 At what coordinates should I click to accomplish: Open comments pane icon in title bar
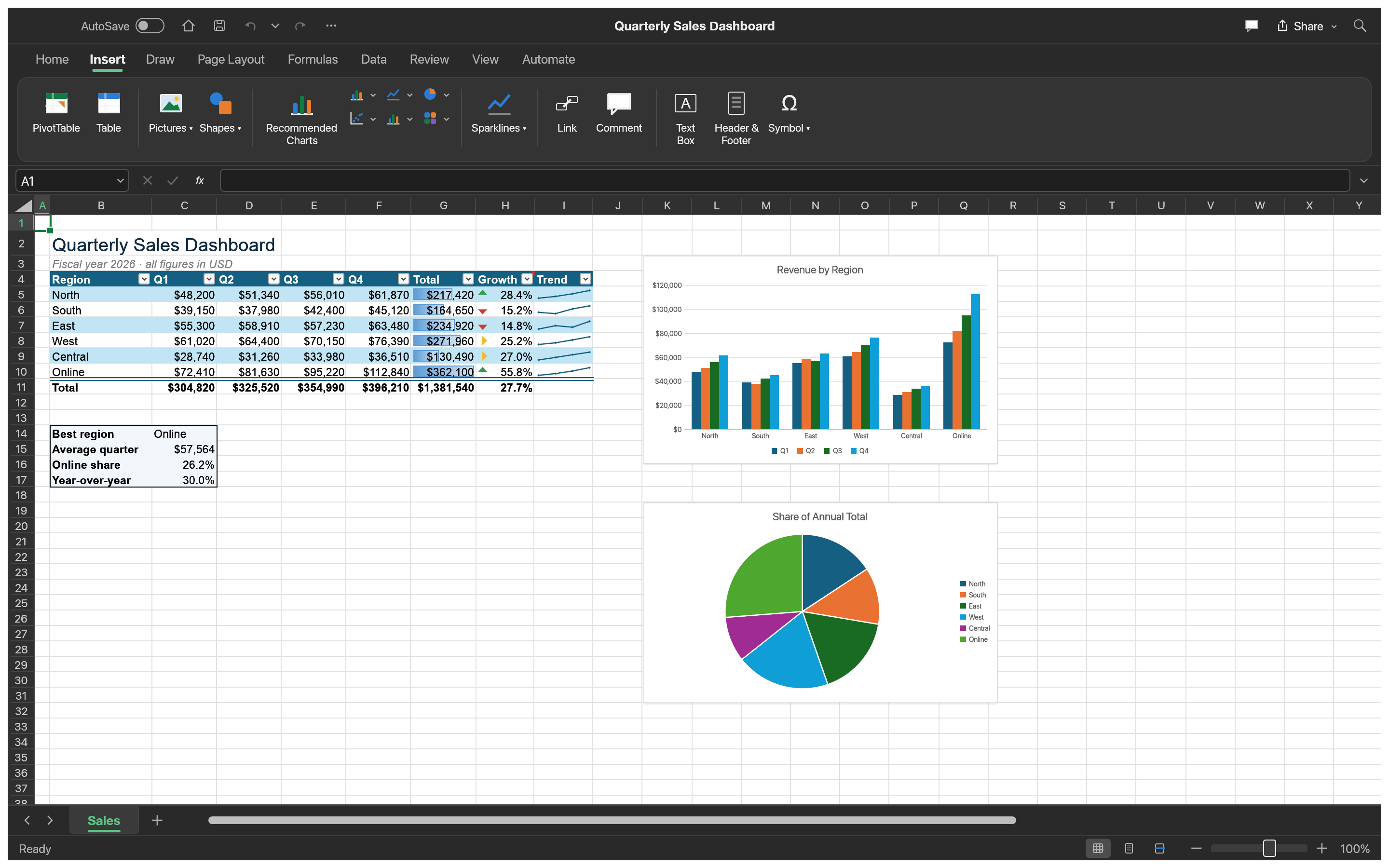click(x=1251, y=26)
